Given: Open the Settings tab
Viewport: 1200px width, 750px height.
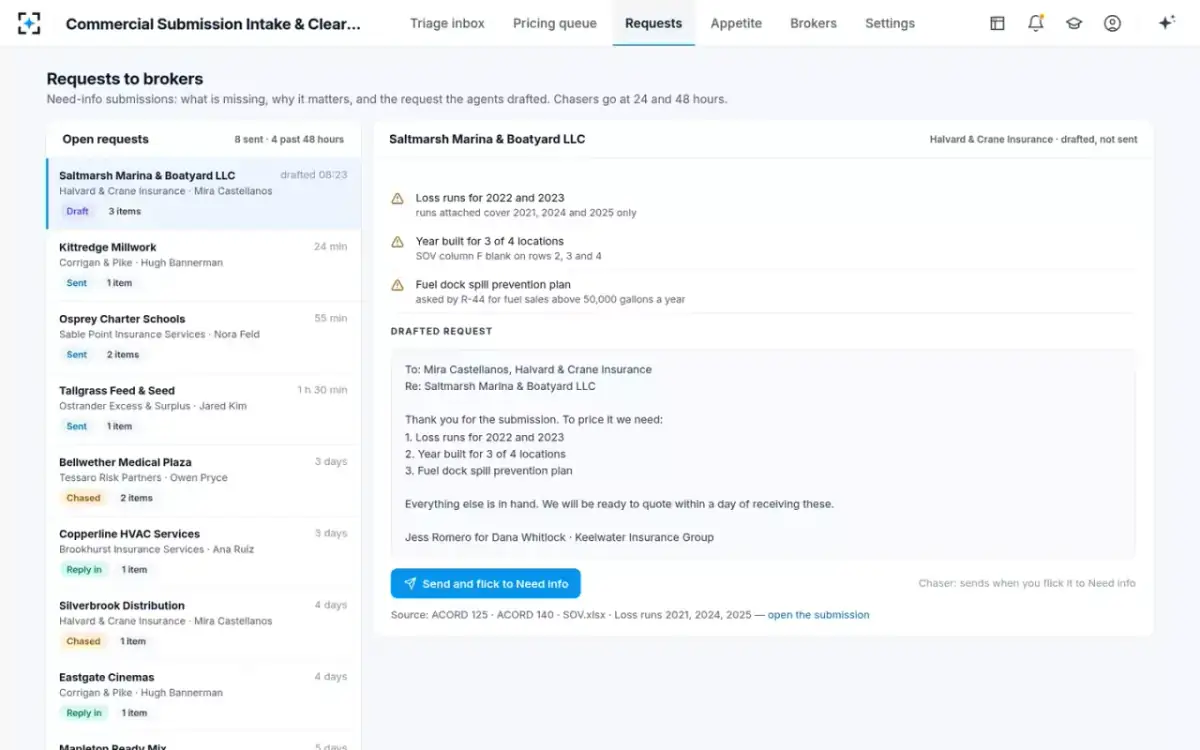Looking at the screenshot, I should point(890,23).
